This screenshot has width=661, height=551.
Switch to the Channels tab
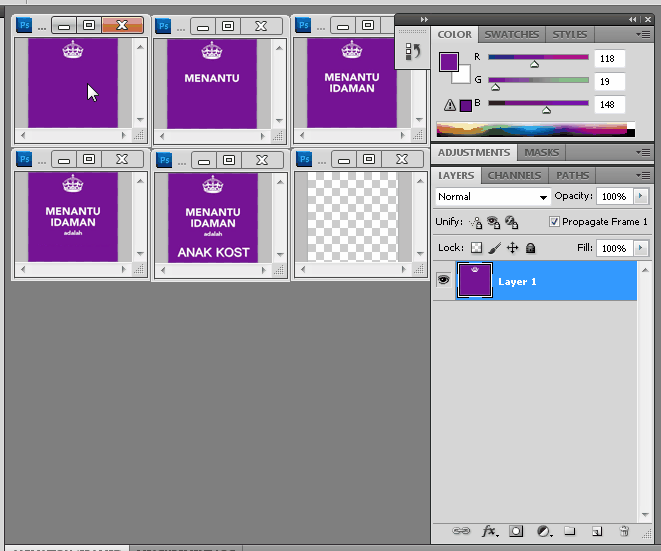pyautogui.click(x=514, y=175)
